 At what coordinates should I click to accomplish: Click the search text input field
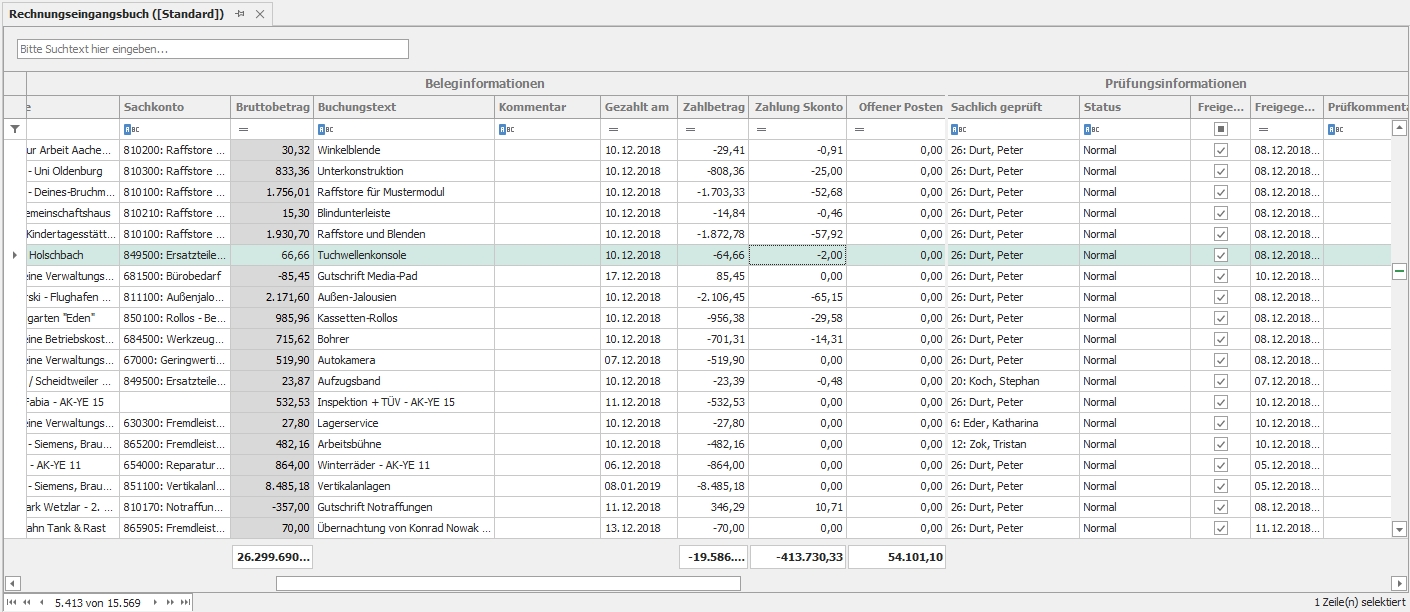tap(213, 49)
